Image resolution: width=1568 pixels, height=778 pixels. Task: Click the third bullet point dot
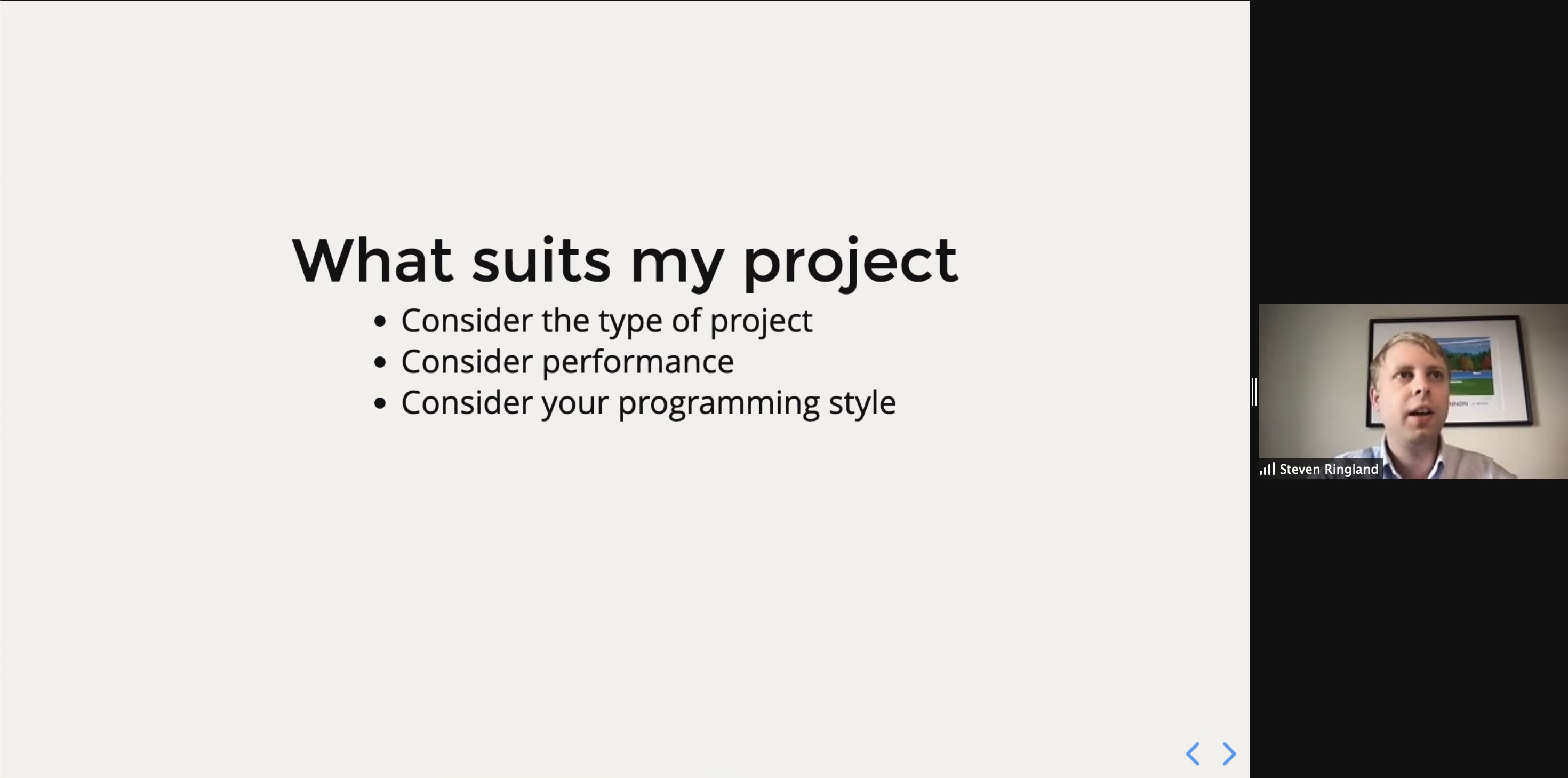point(380,403)
